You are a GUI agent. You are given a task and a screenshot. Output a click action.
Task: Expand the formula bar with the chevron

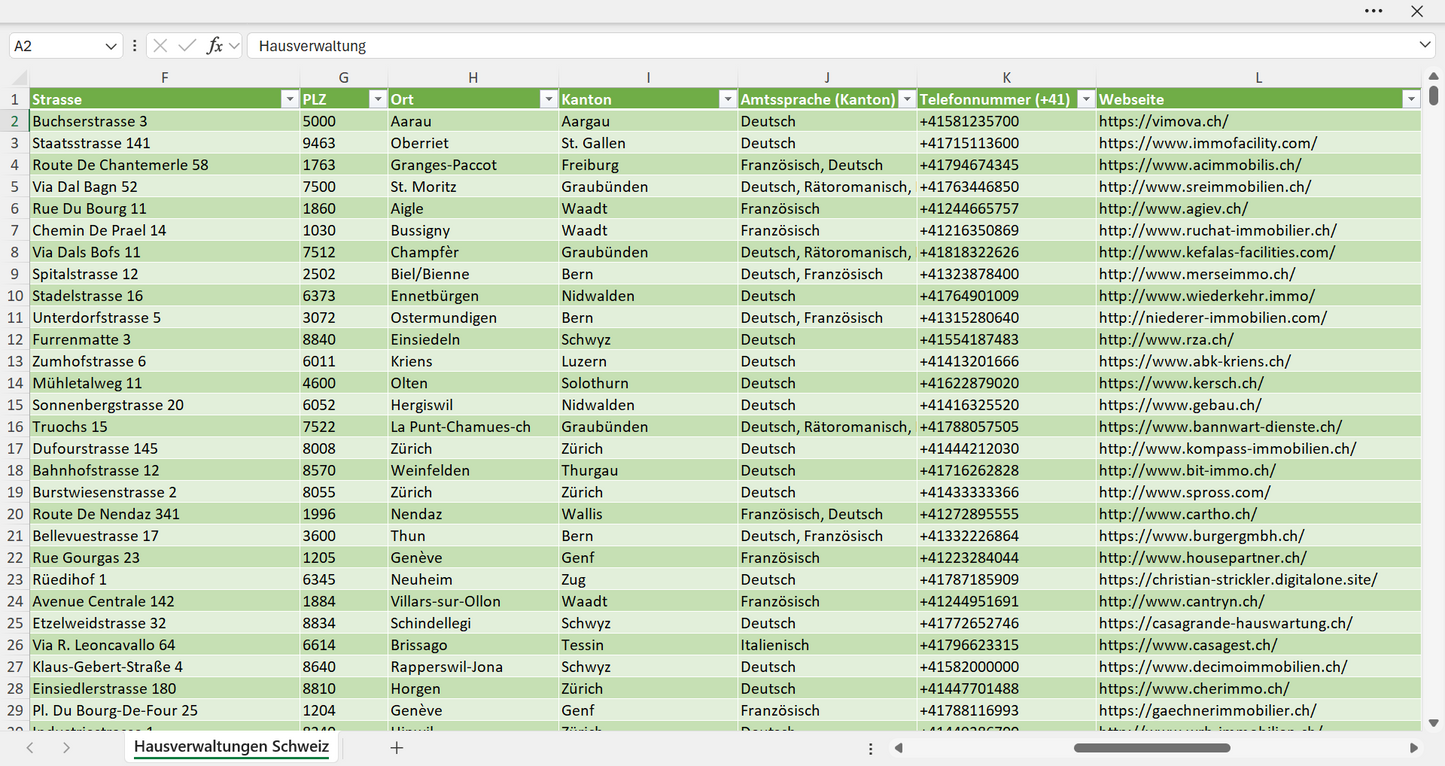(1425, 46)
